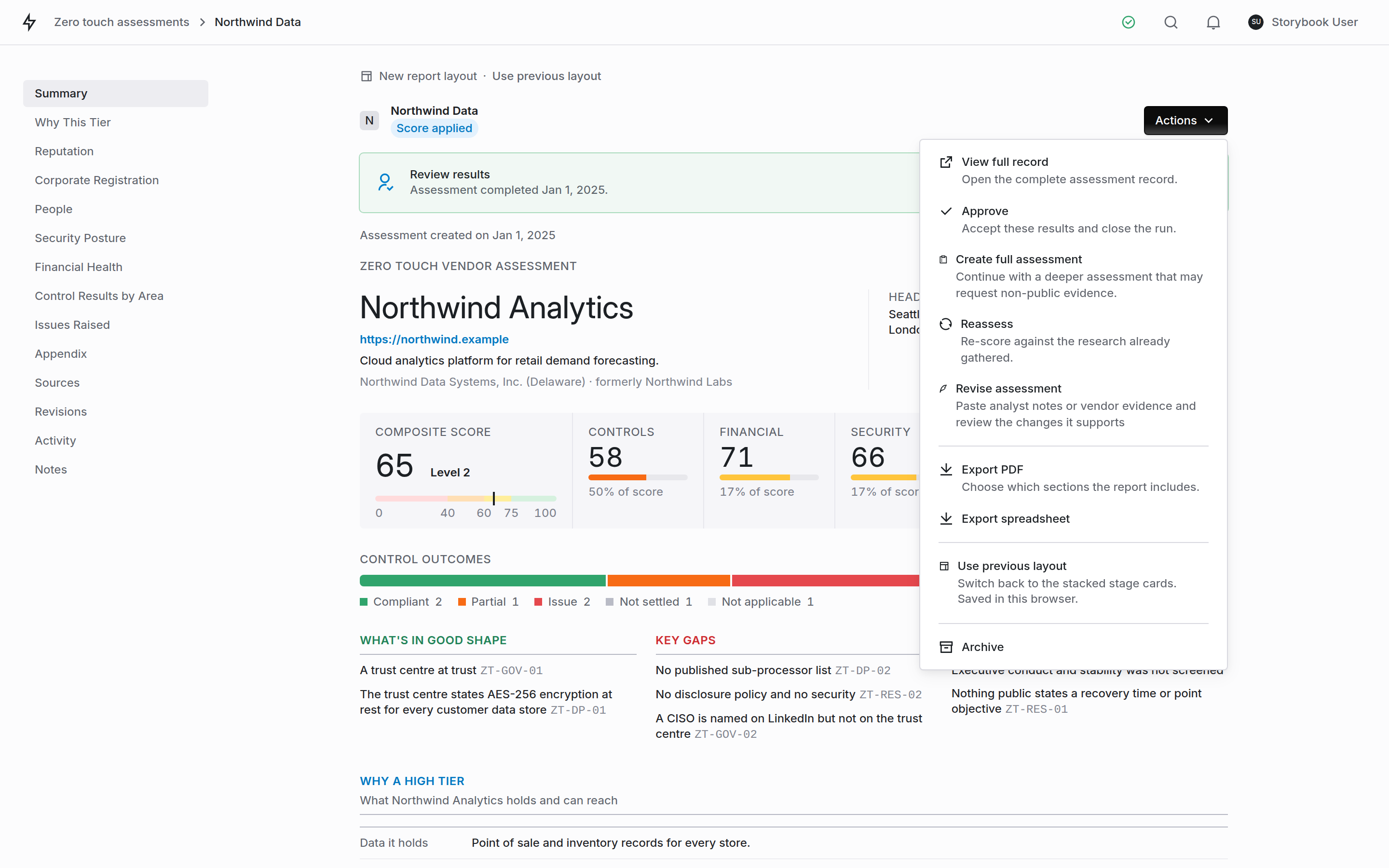The height and width of the screenshot is (868, 1389).
Task: Click the external link icon for View full record
Action: (x=946, y=162)
